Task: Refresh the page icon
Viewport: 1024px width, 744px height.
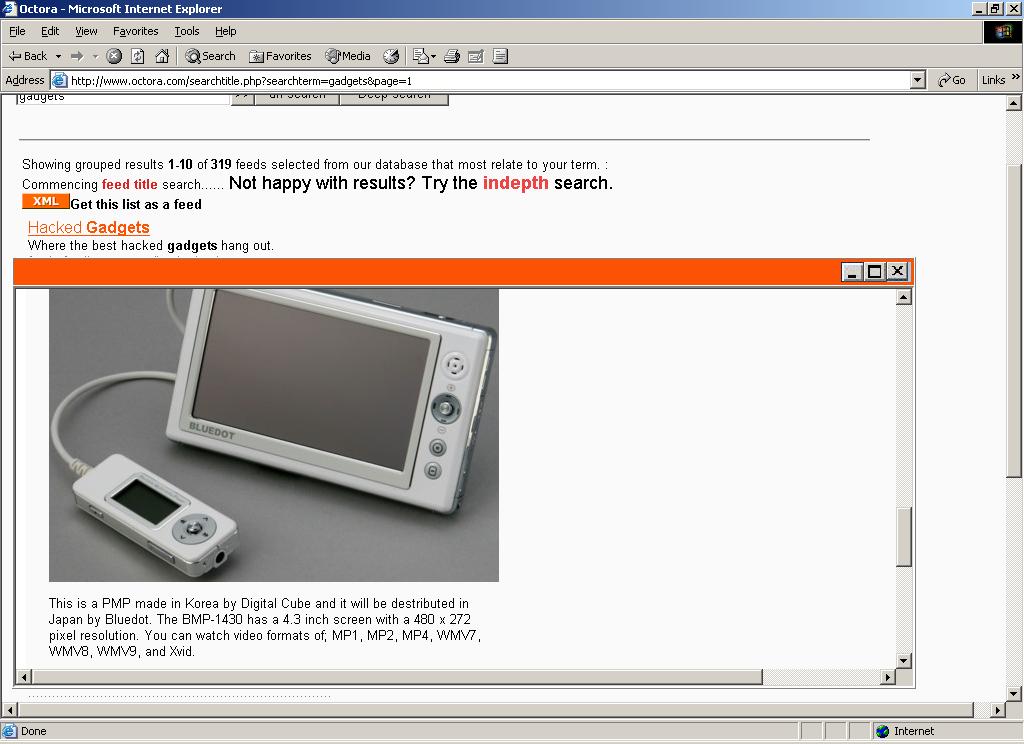Action: 138,56
